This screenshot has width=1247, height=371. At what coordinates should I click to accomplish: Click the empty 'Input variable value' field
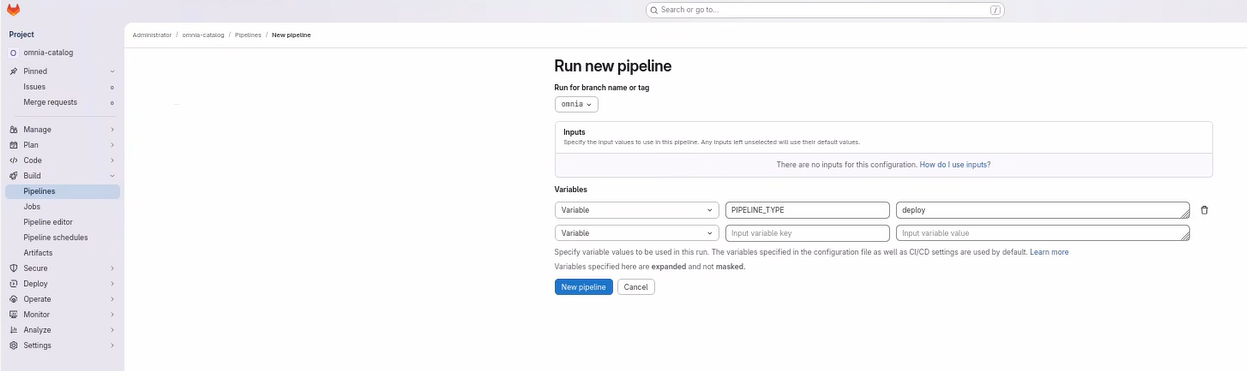click(x=1043, y=233)
